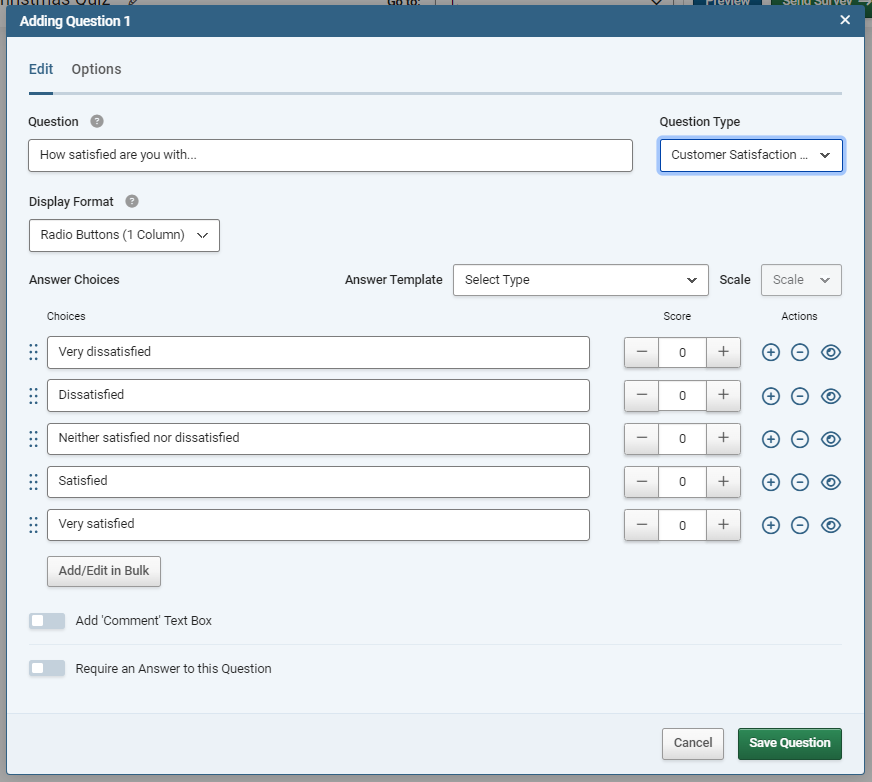
Task: Add a choice after Very dissatisfied
Action: click(x=770, y=352)
